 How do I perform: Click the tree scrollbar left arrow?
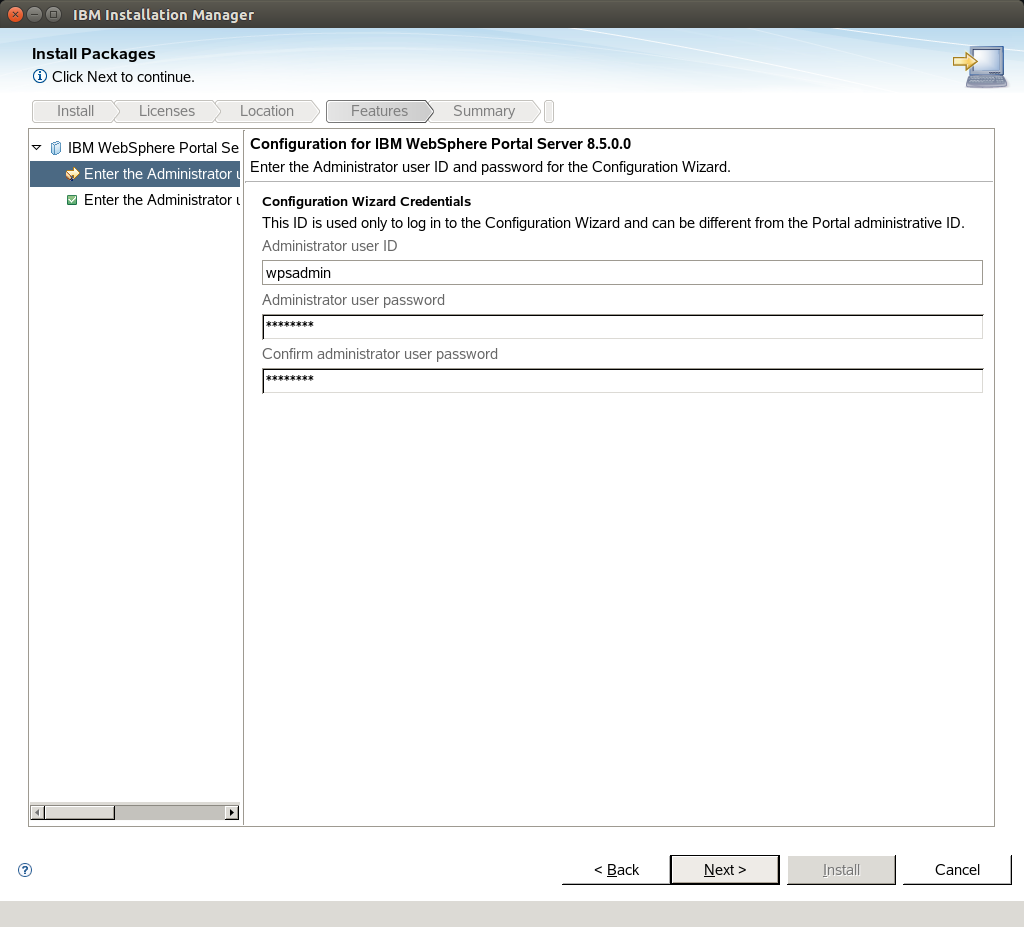click(37, 812)
